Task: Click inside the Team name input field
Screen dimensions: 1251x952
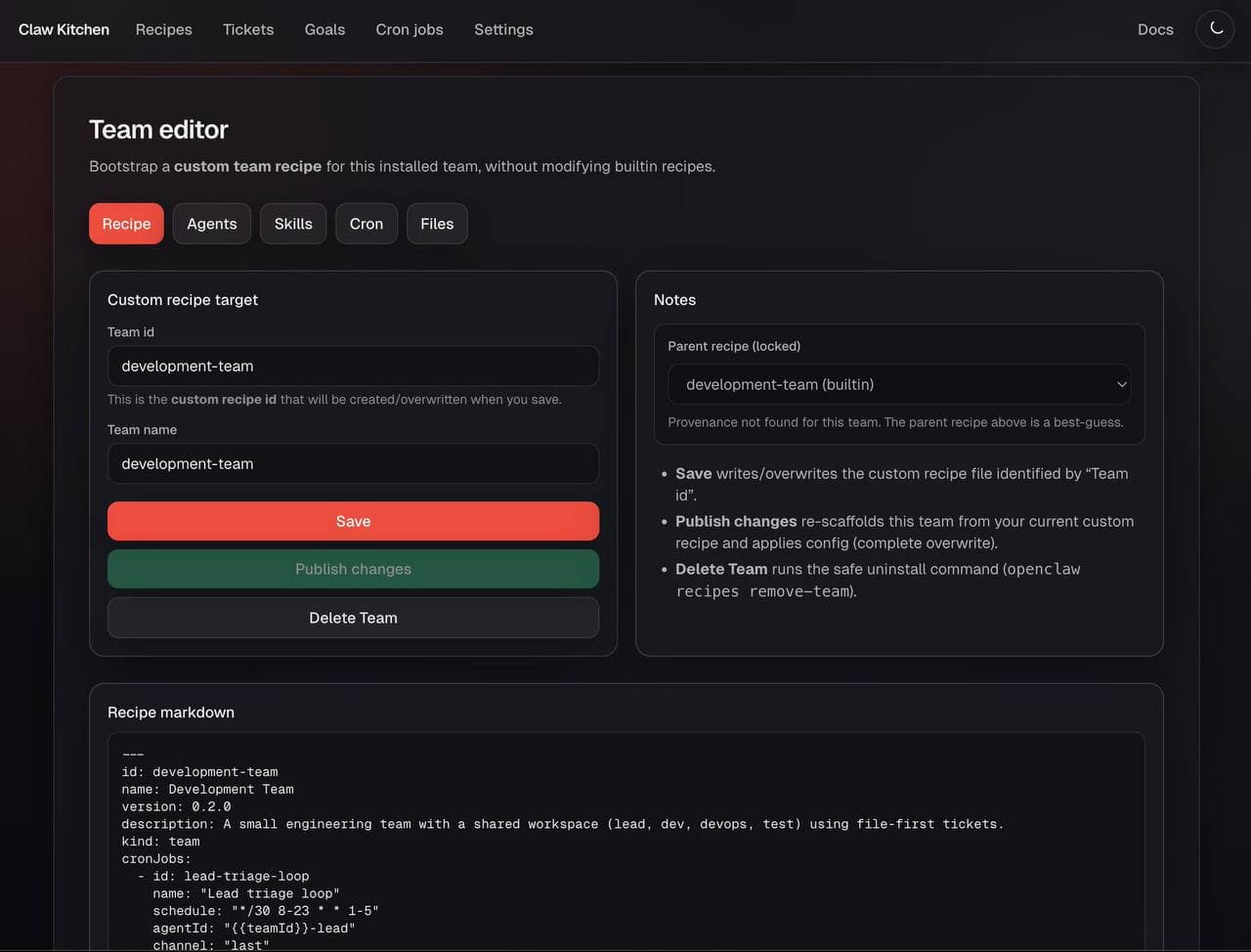Action: 353,463
